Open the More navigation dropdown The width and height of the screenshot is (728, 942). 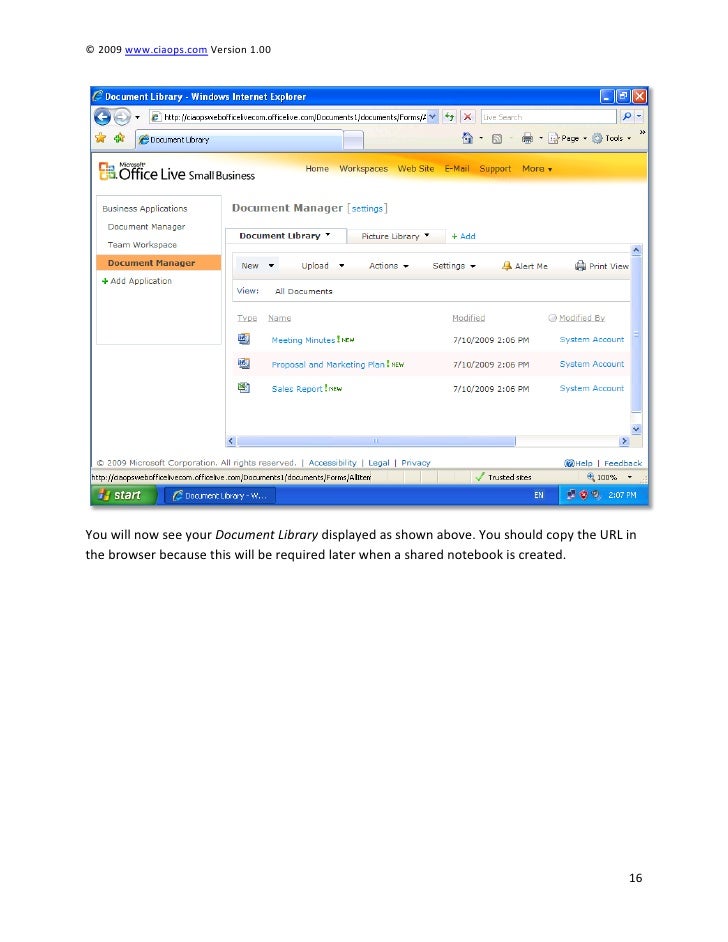click(537, 169)
